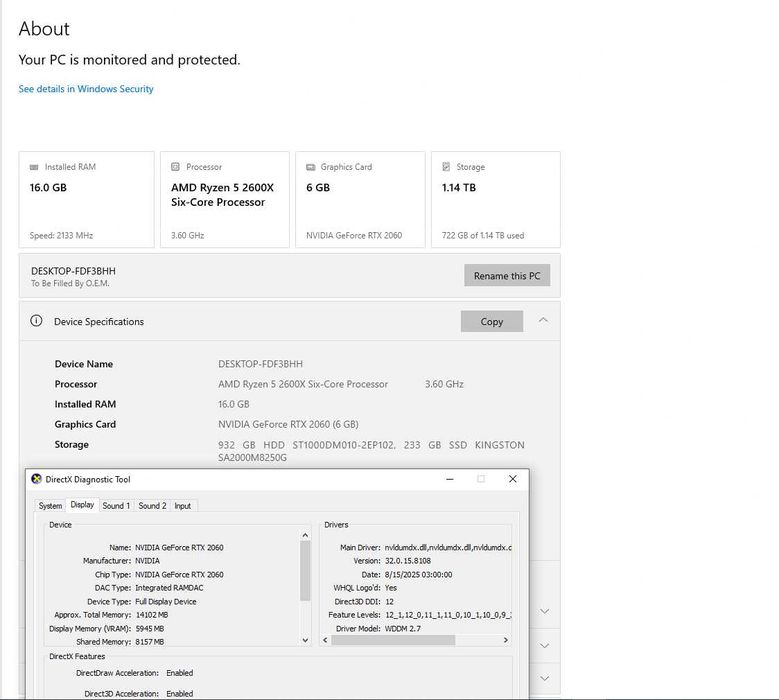Screen dimensions: 779x700
Task: Click the Rename this PC button
Action: (507, 275)
